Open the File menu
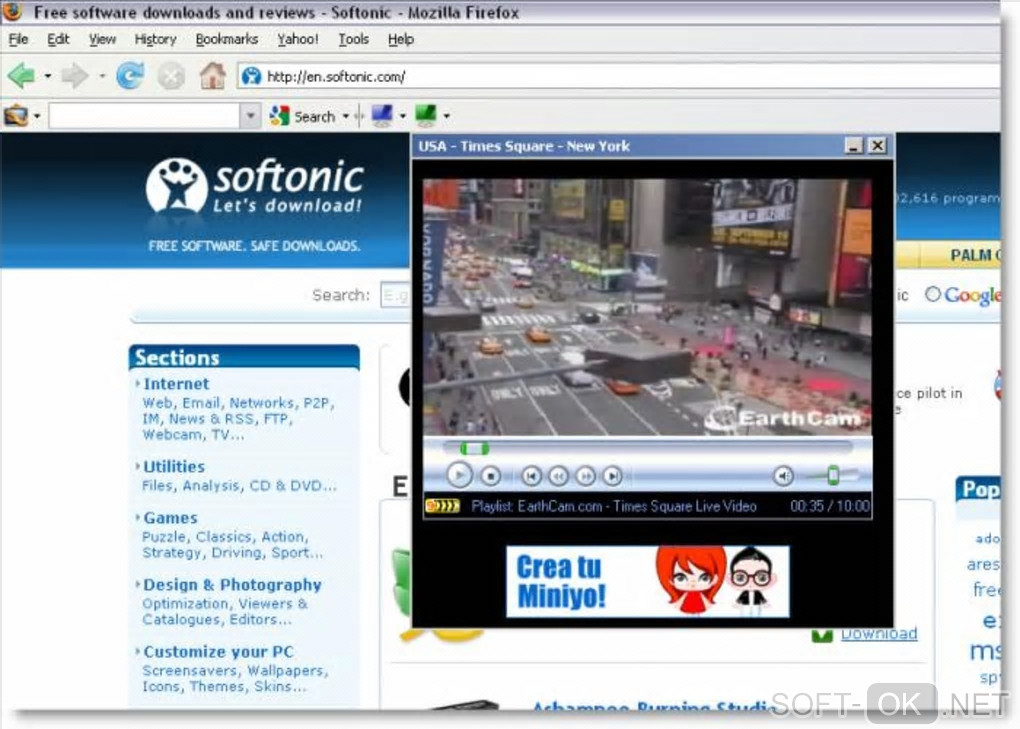Viewport: 1020px width, 729px height. 18,39
